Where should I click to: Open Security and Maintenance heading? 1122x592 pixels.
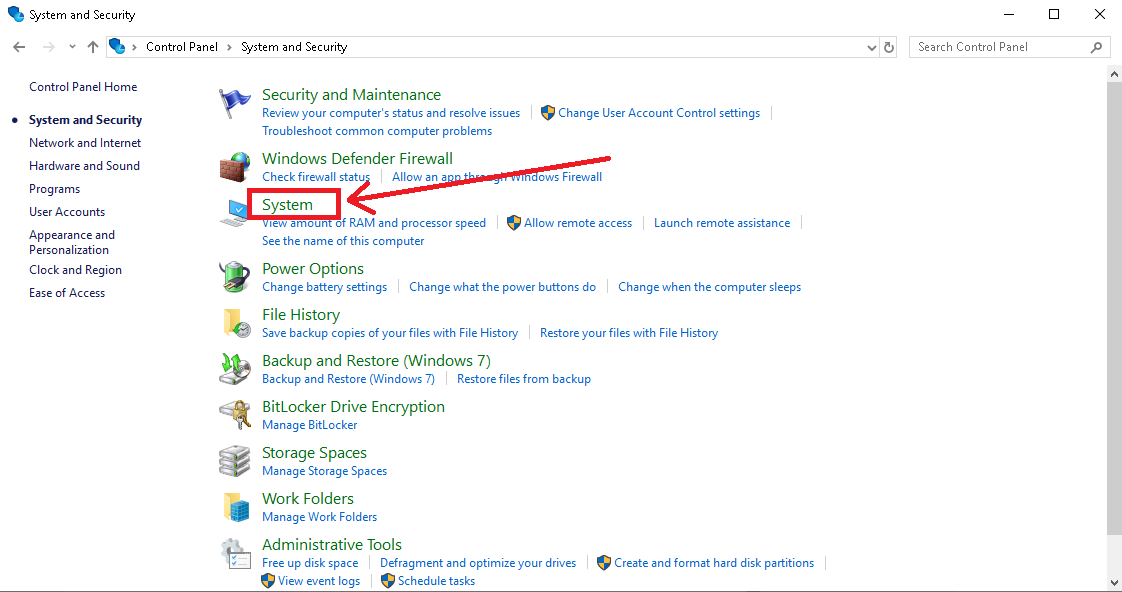tap(351, 94)
